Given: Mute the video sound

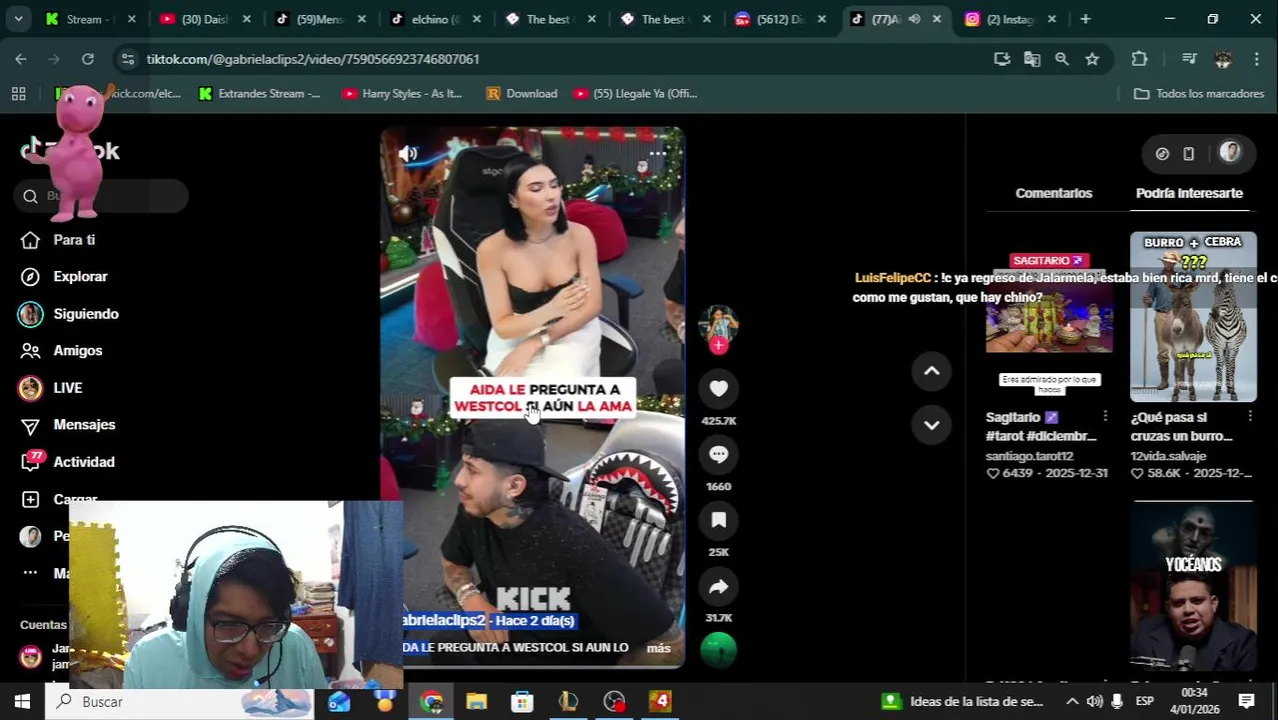Looking at the screenshot, I should [x=408, y=153].
